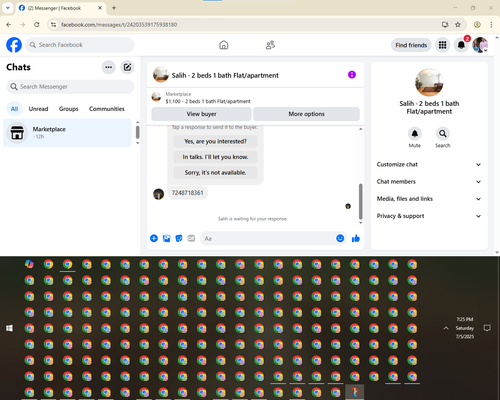
Task: Open more actions plus icon in composer
Action: (x=154, y=238)
